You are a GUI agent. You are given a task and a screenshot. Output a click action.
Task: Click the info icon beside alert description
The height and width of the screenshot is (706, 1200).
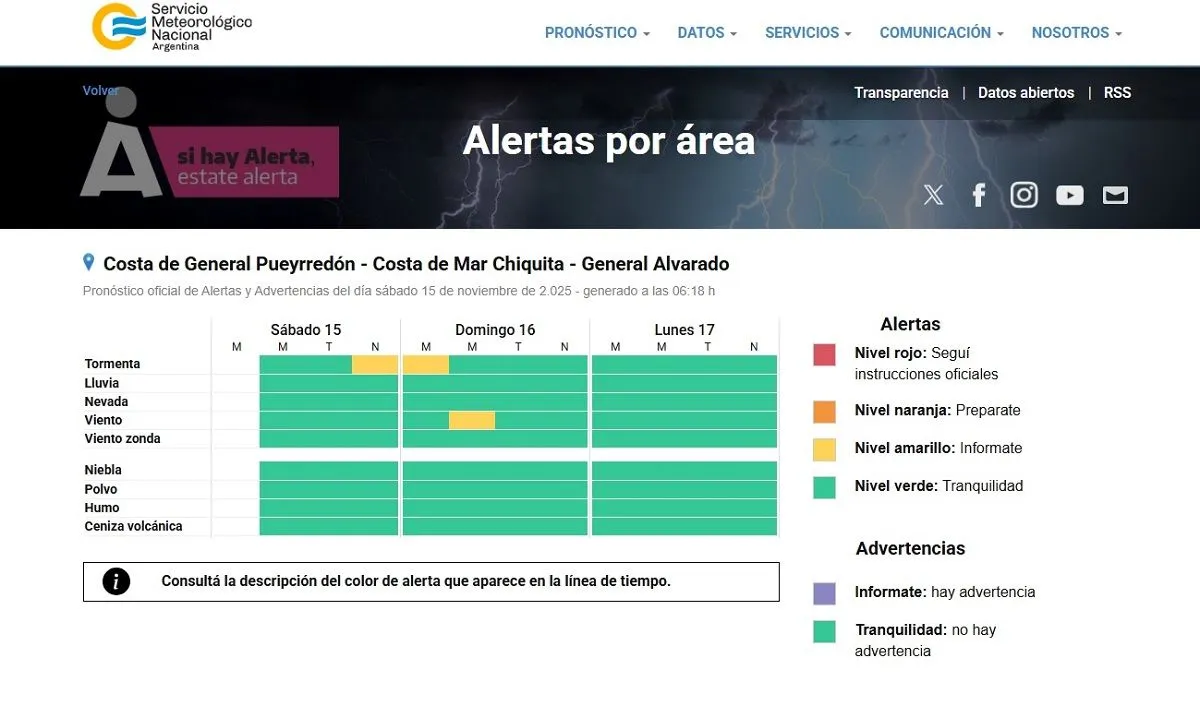(x=116, y=581)
